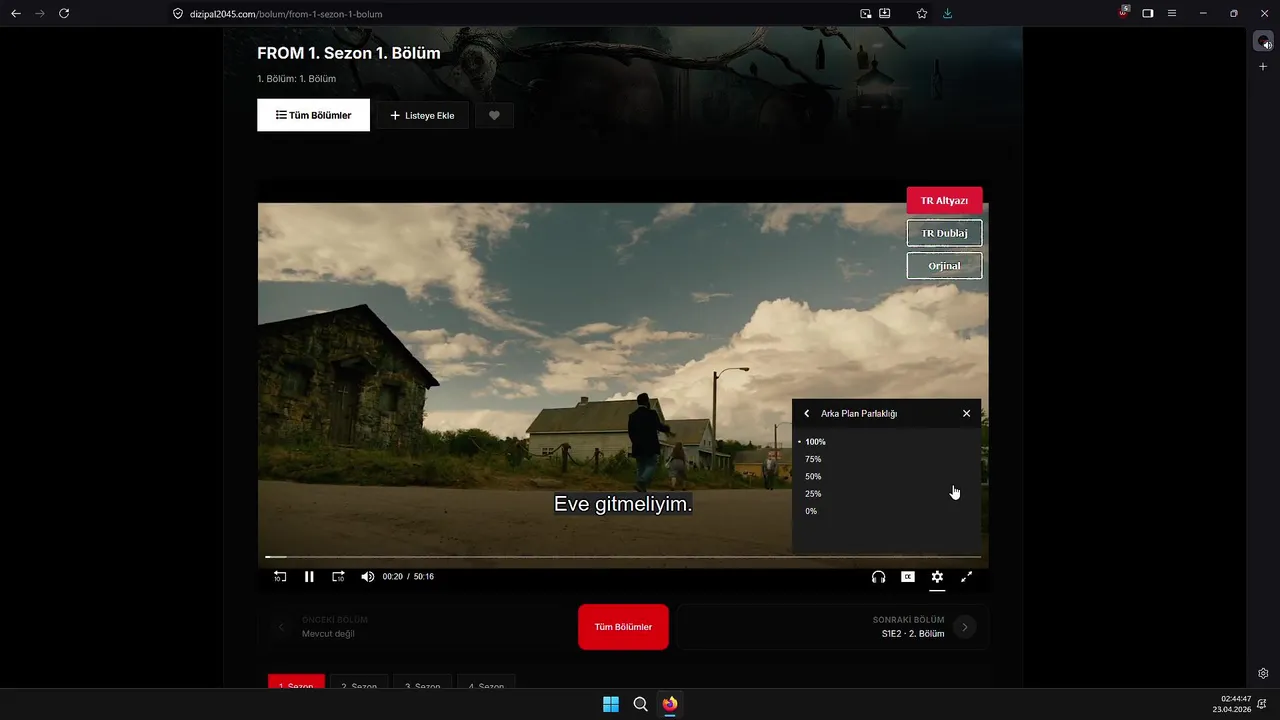Click the Firefox taskbar icon
Viewport: 1280px width, 720px height.
(670, 704)
